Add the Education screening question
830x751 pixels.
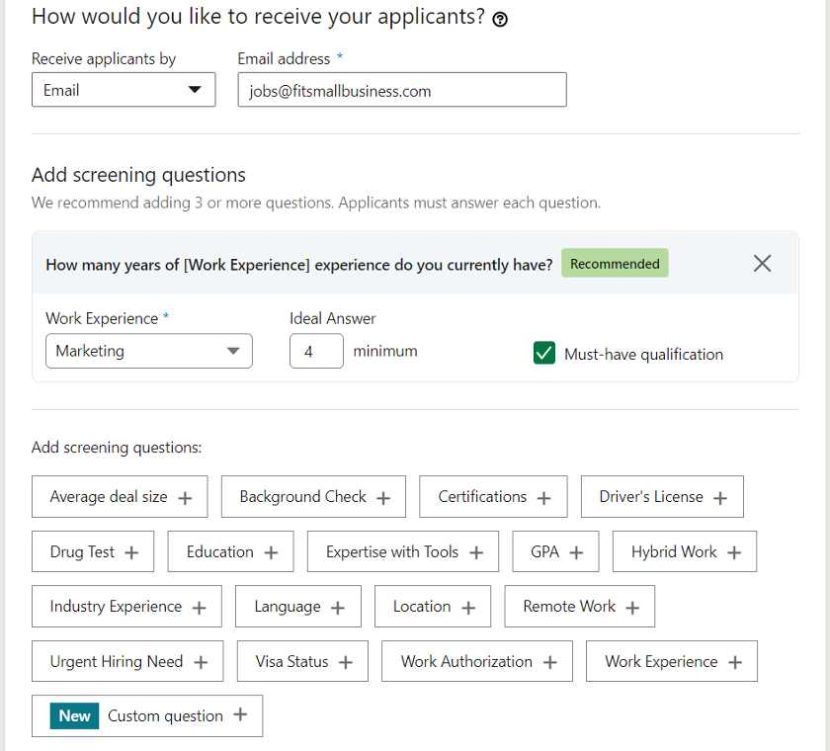pos(230,551)
